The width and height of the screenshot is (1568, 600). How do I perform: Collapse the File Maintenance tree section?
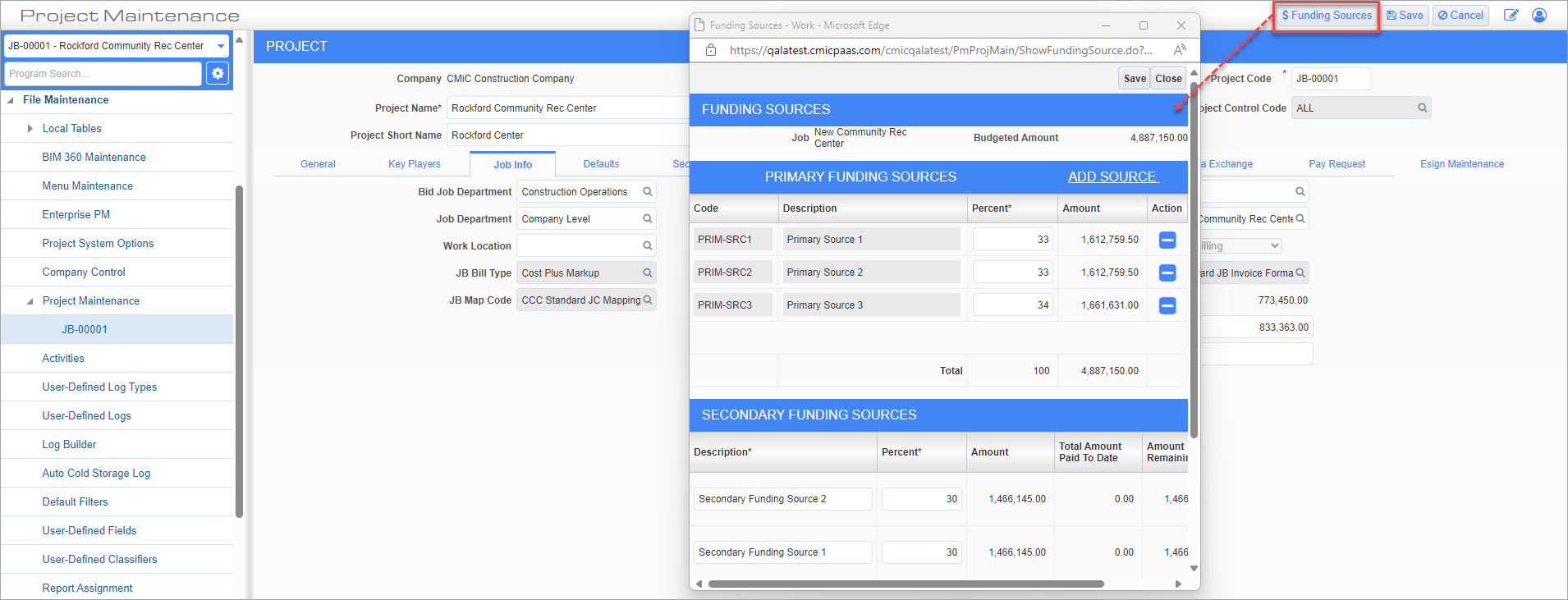(10, 100)
